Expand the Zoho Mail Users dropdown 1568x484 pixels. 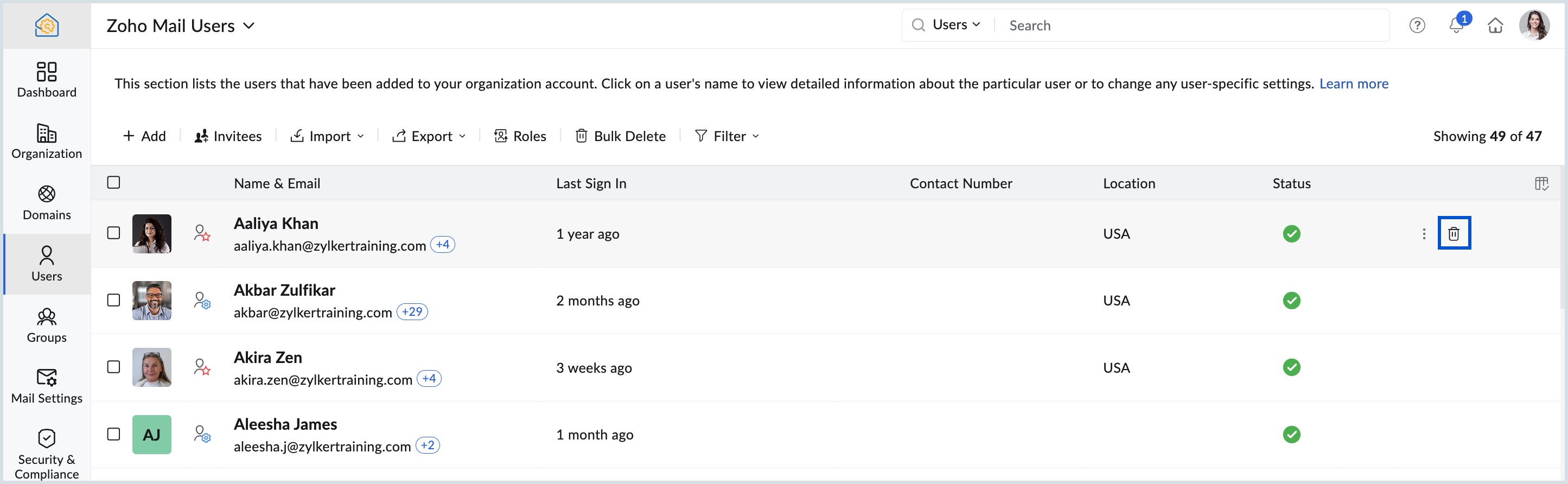(x=181, y=26)
